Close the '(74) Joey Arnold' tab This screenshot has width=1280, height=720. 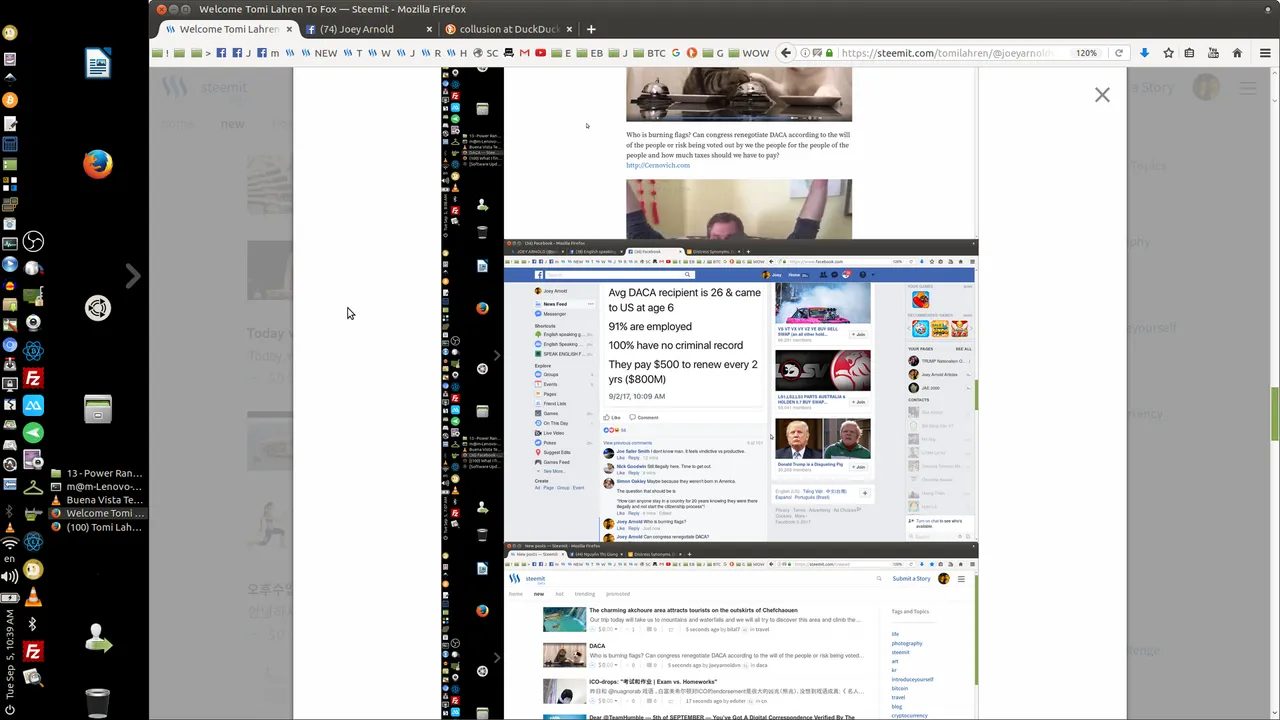(x=429, y=29)
